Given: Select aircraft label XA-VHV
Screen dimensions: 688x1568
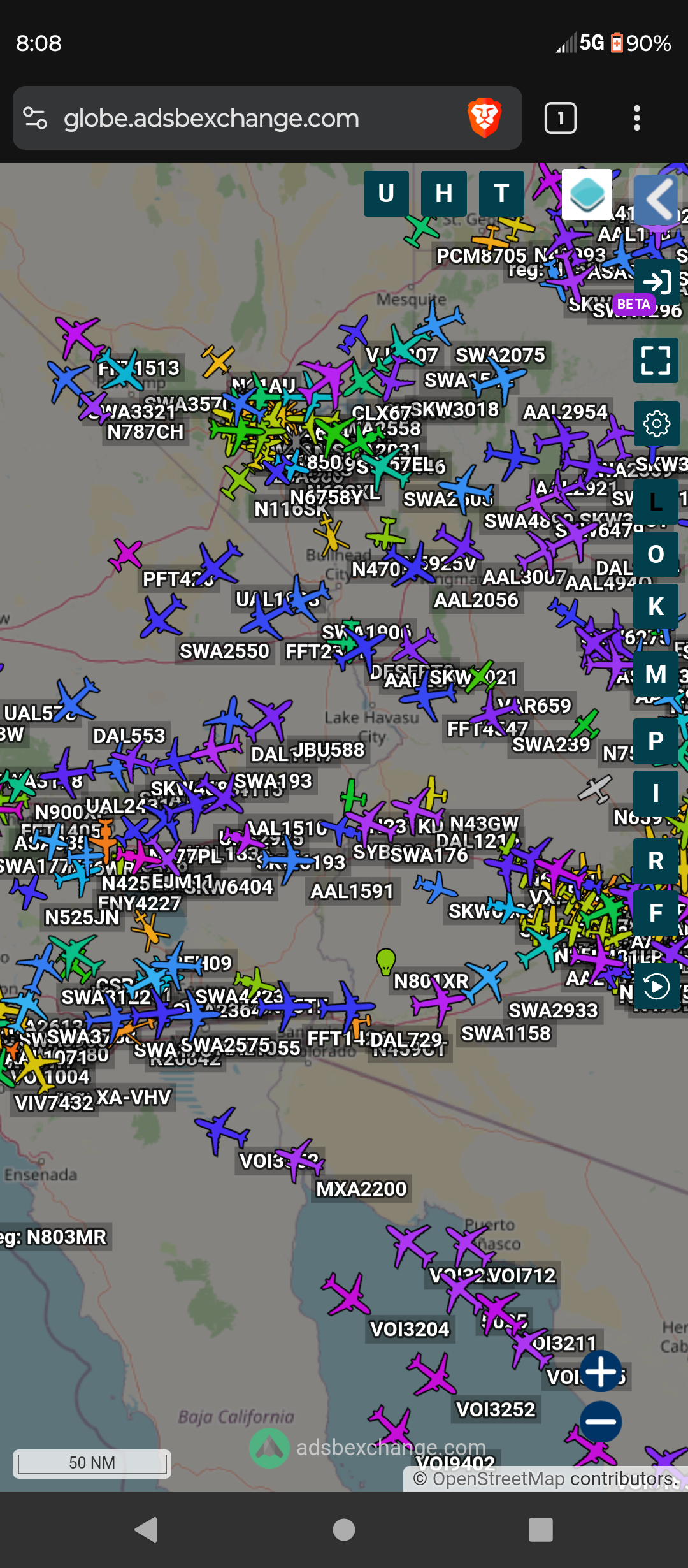Looking at the screenshot, I should tap(134, 1097).
